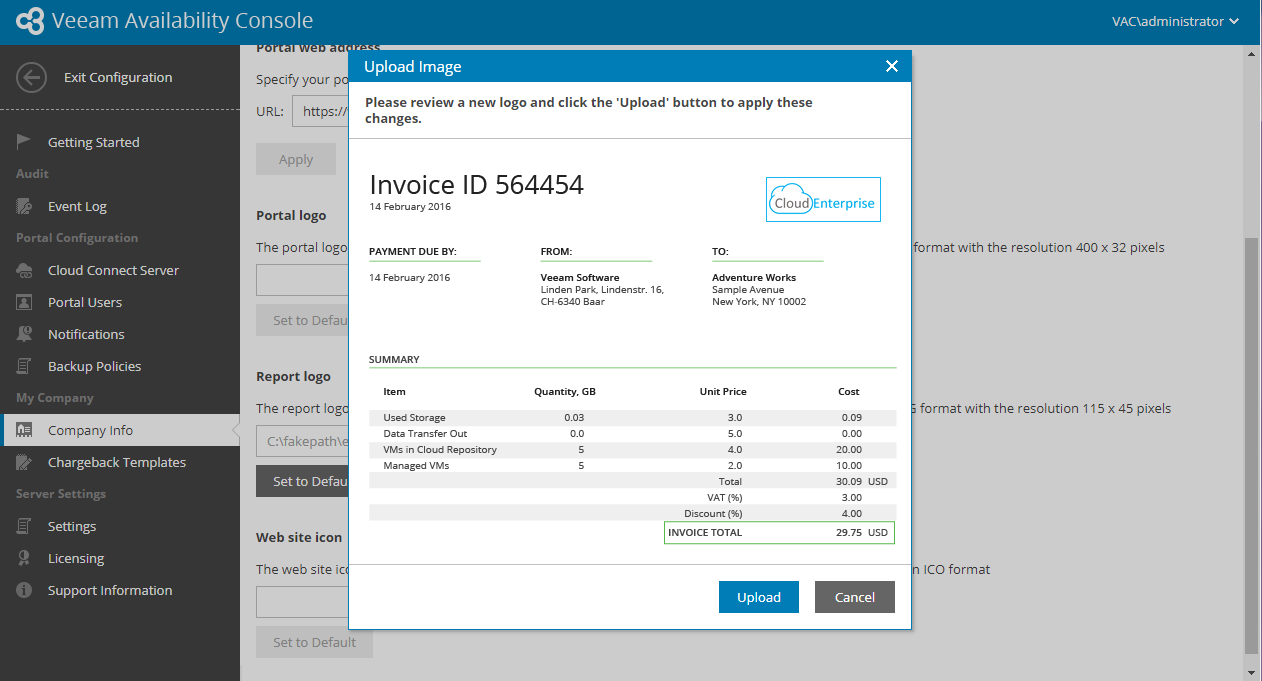This screenshot has width=1262, height=681.
Task: Click the Veeam logo icon in header
Action: coord(30,21)
